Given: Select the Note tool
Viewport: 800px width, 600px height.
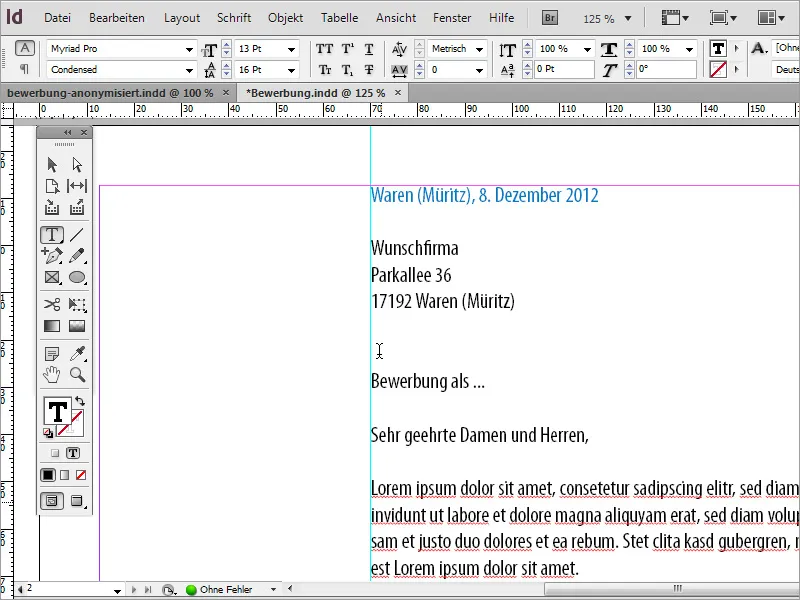Looking at the screenshot, I should (52, 353).
